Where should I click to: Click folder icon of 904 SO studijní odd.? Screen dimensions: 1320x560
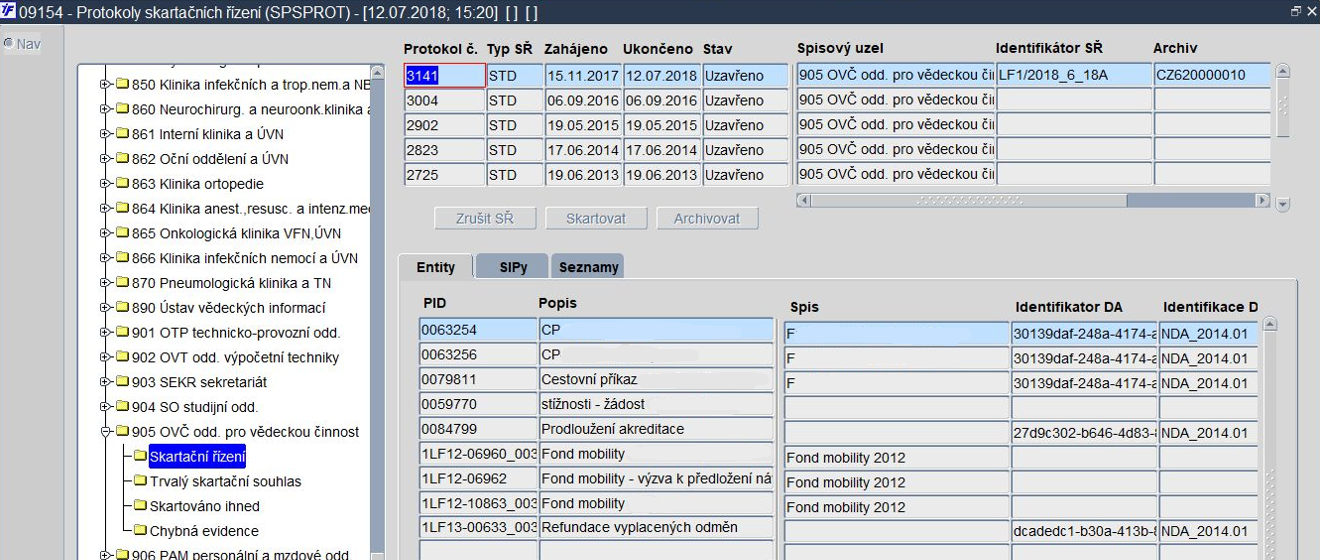coord(122,407)
